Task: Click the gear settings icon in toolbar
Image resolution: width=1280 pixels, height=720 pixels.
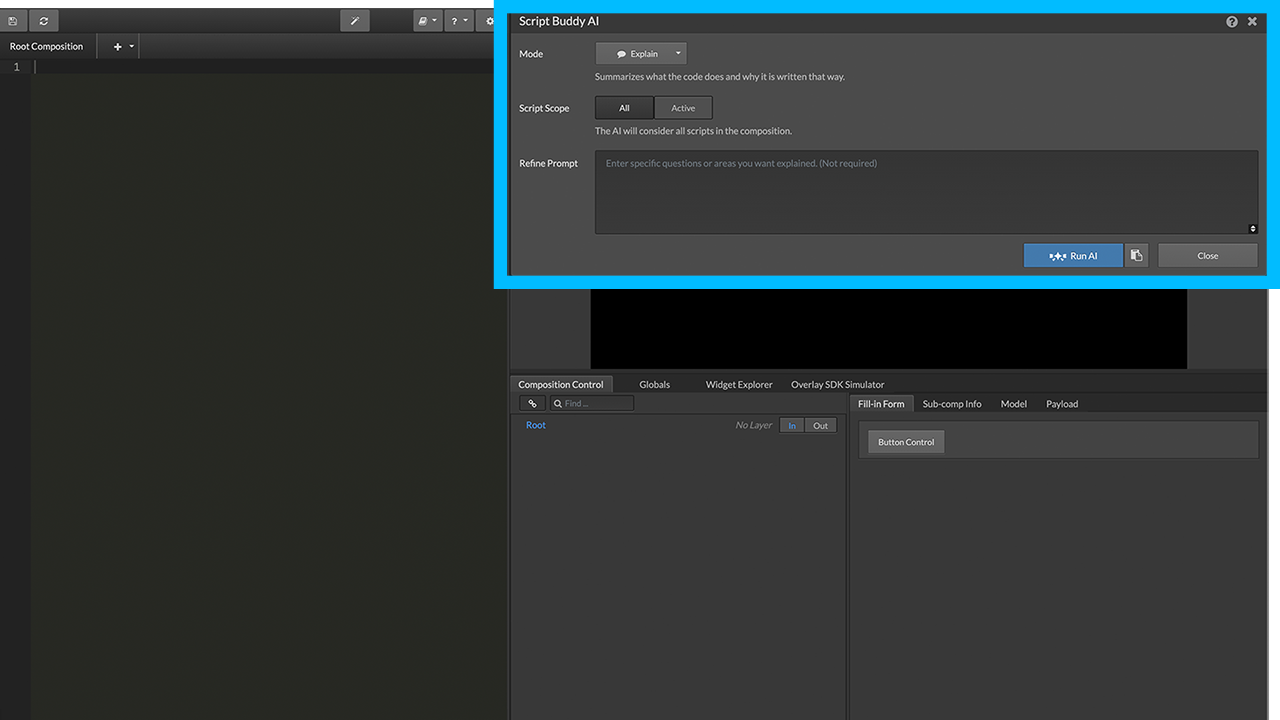Action: 488,21
